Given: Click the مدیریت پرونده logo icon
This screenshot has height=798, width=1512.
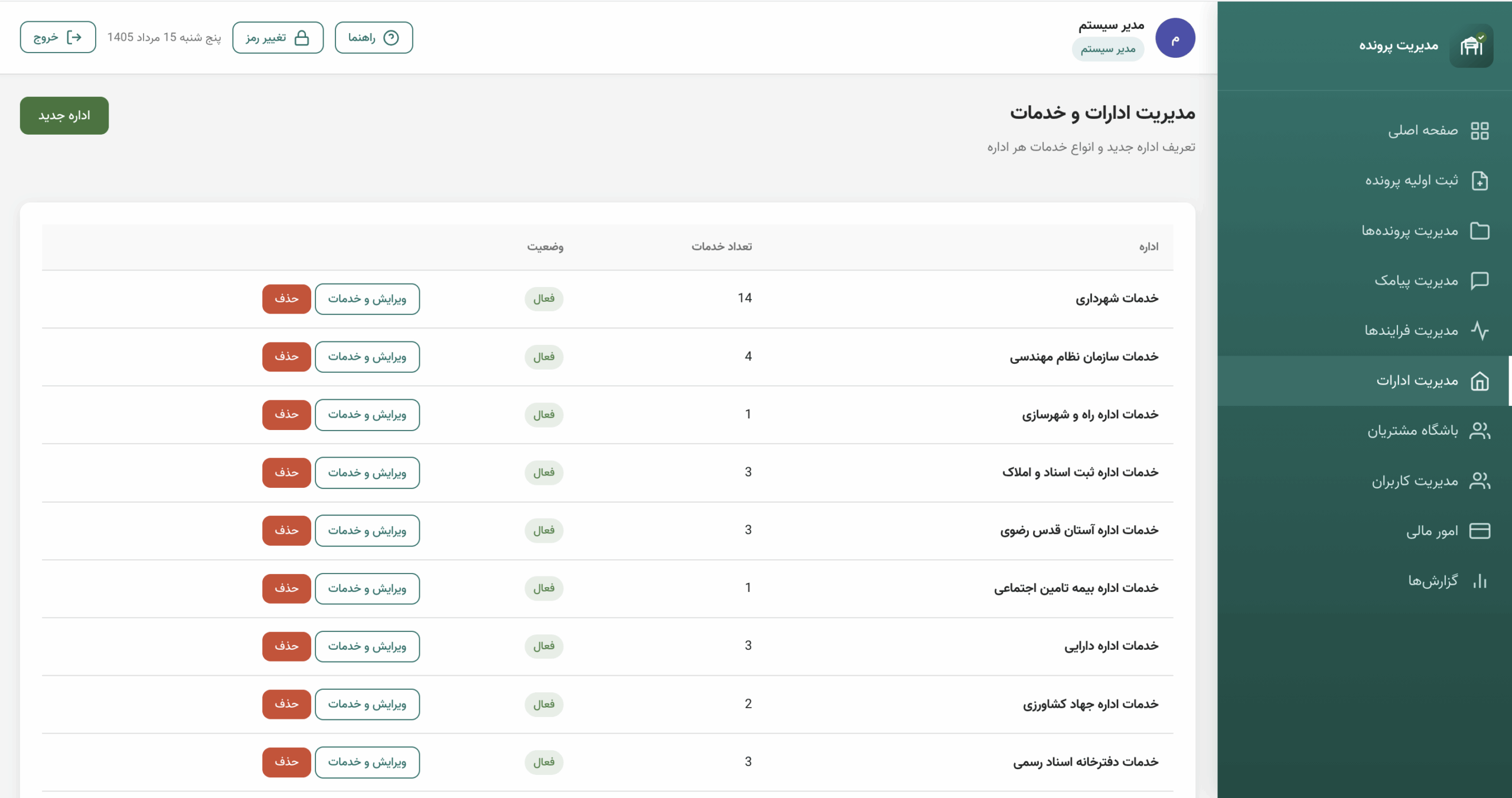Looking at the screenshot, I should coord(1471,45).
